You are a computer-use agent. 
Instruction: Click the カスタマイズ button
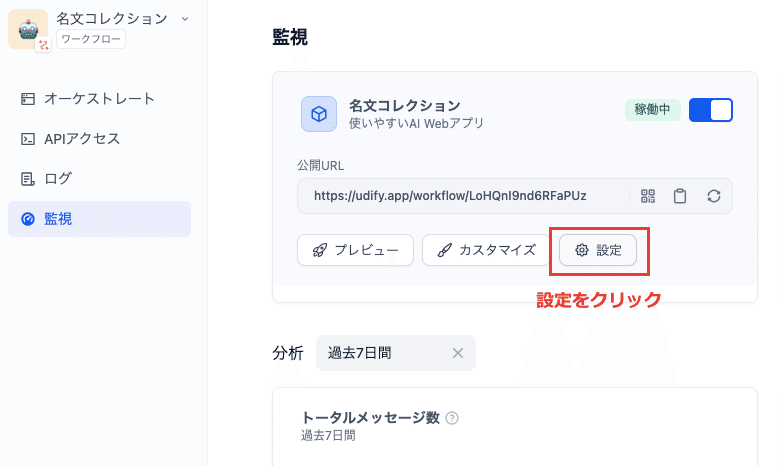[x=485, y=250]
